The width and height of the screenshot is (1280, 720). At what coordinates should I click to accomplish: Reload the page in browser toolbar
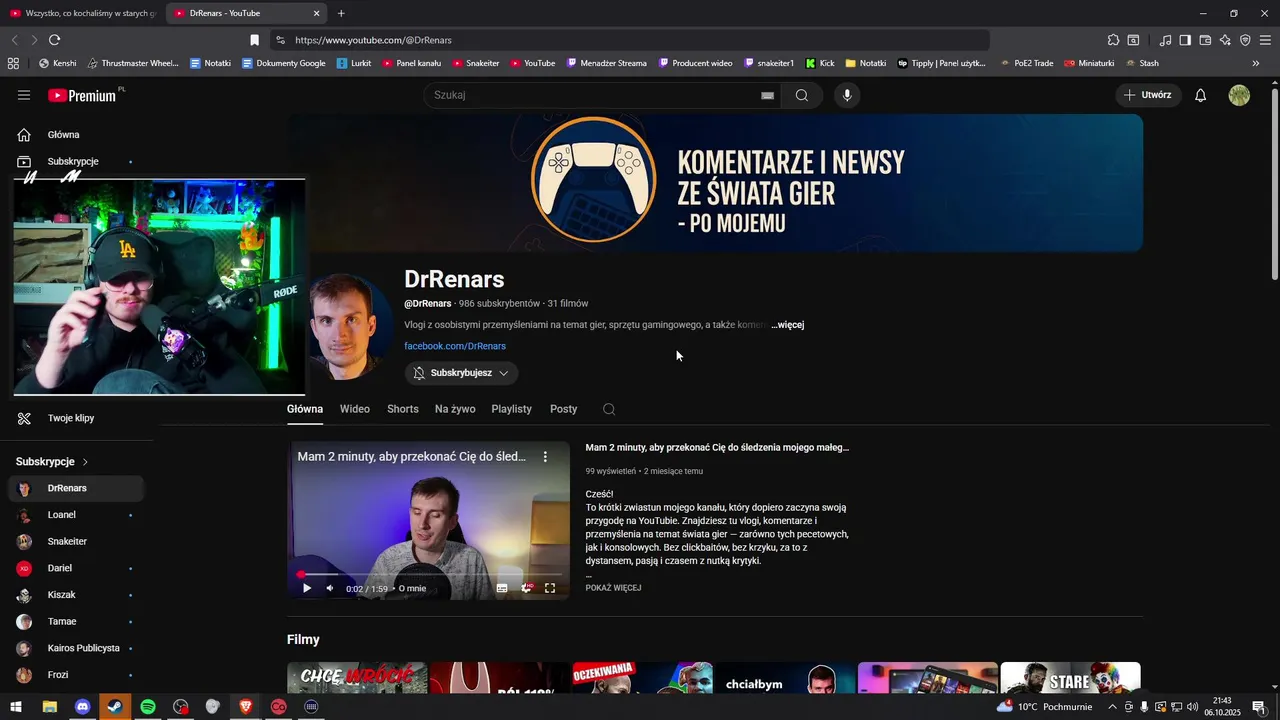click(54, 40)
